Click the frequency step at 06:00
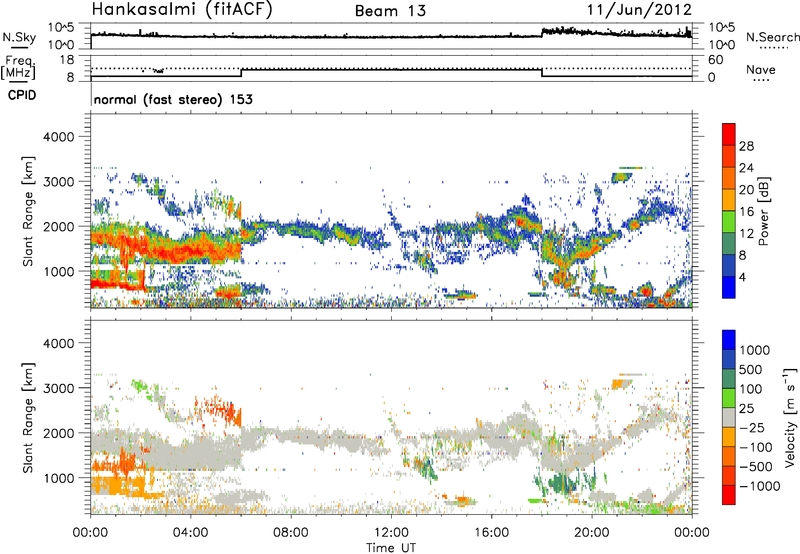 point(241,73)
